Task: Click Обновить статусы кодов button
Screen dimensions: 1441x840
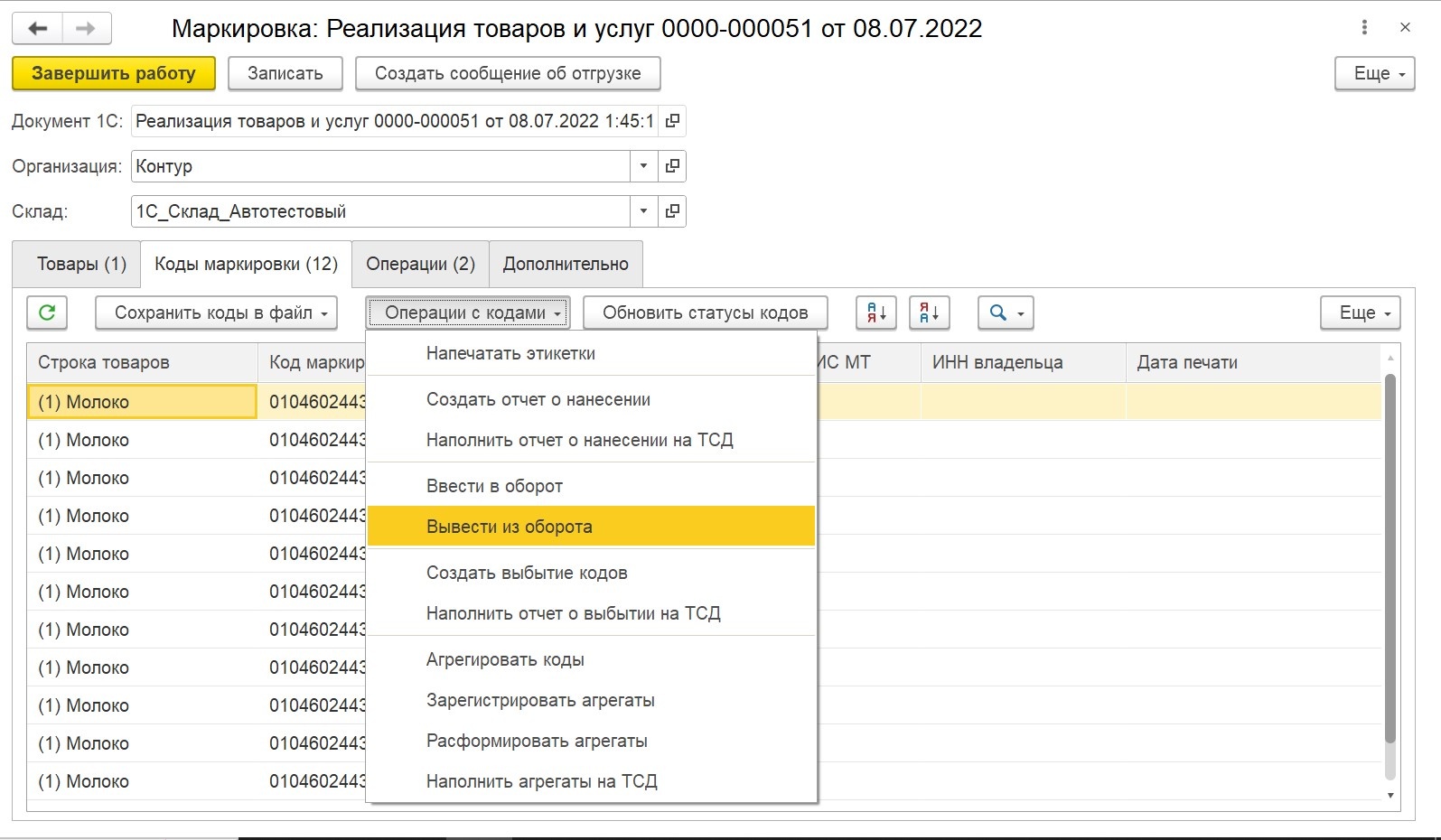Action: coord(706,313)
